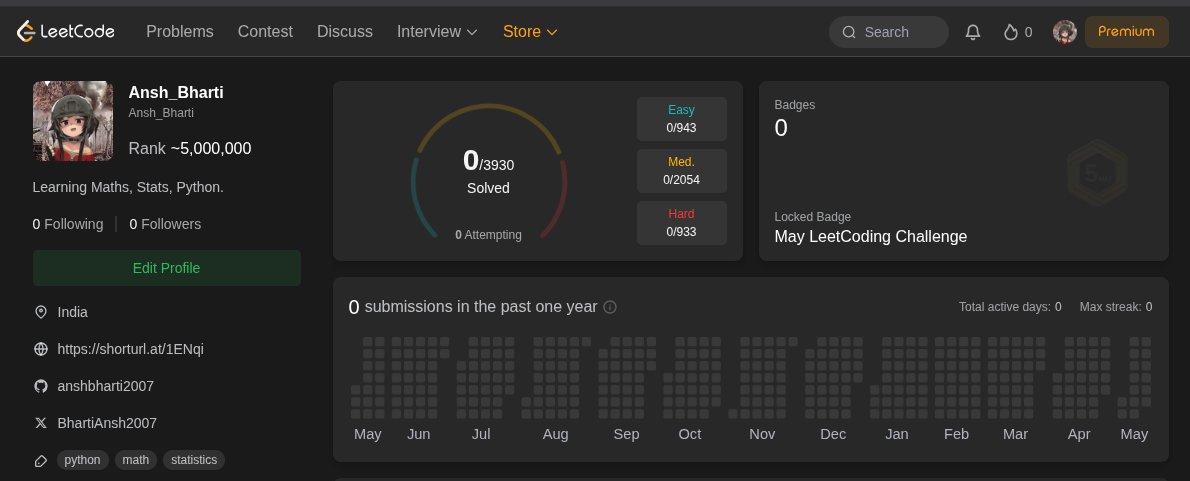
Task: Click inside the Search input field
Action: click(889, 32)
